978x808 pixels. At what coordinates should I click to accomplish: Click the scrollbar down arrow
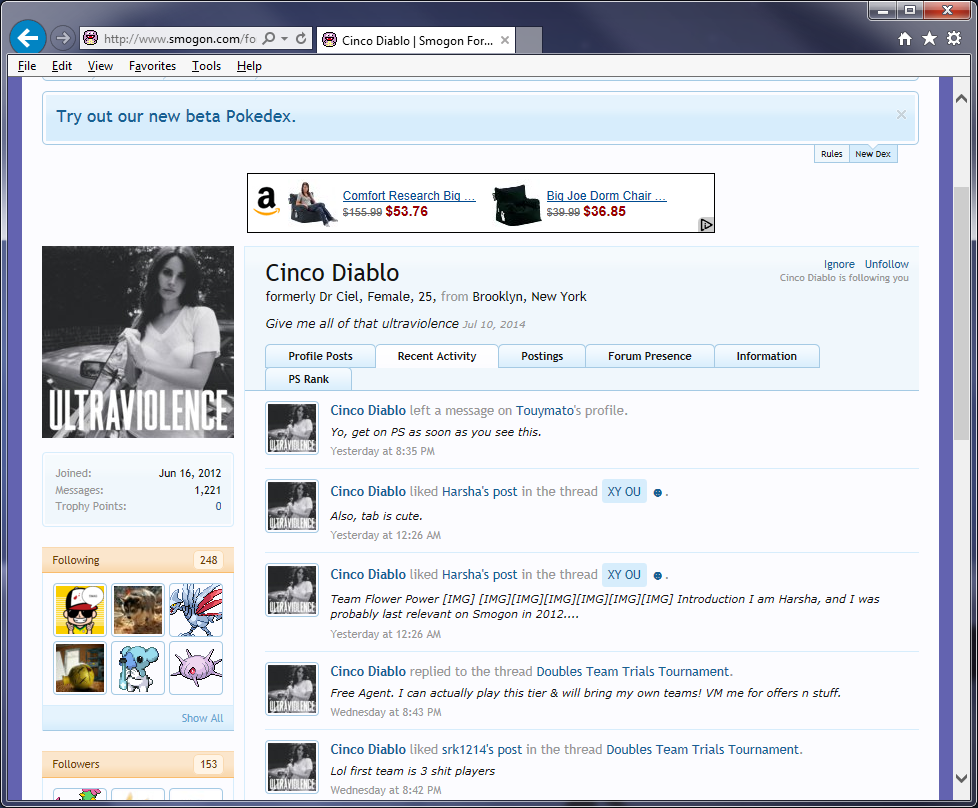point(961,778)
